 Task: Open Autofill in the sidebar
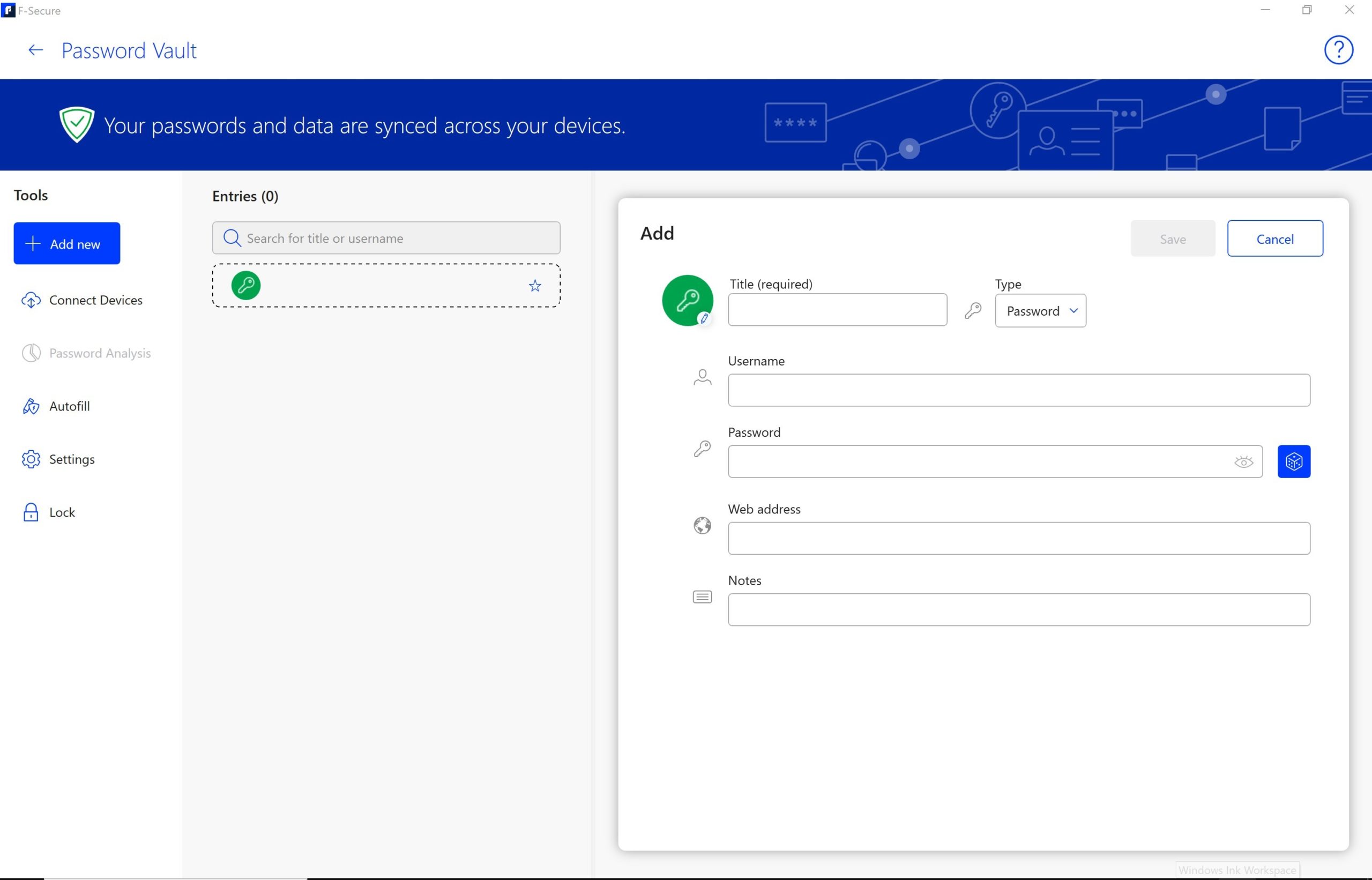pyautogui.click(x=69, y=406)
